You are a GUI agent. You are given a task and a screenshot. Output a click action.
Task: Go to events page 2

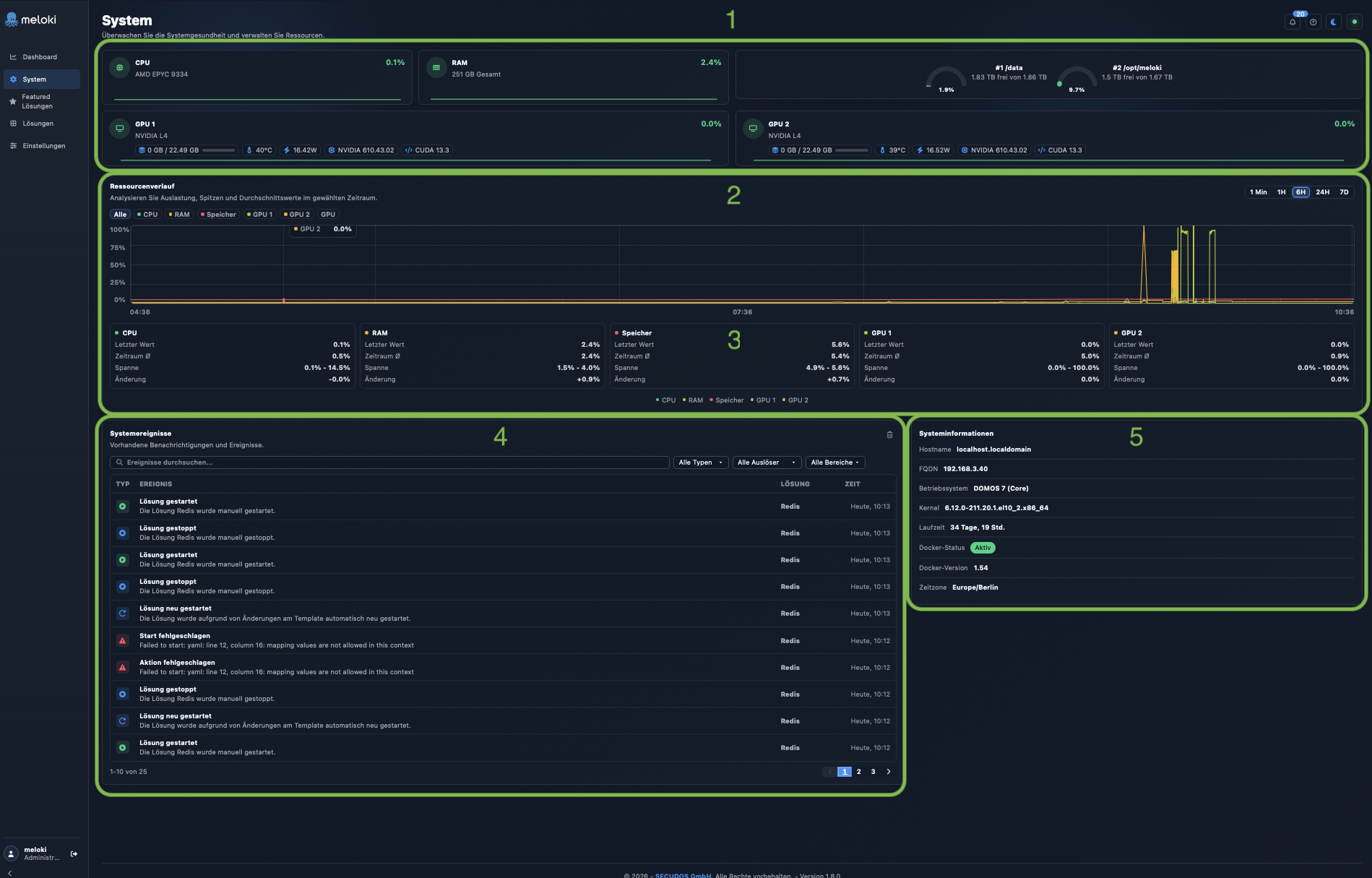(858, 772)
